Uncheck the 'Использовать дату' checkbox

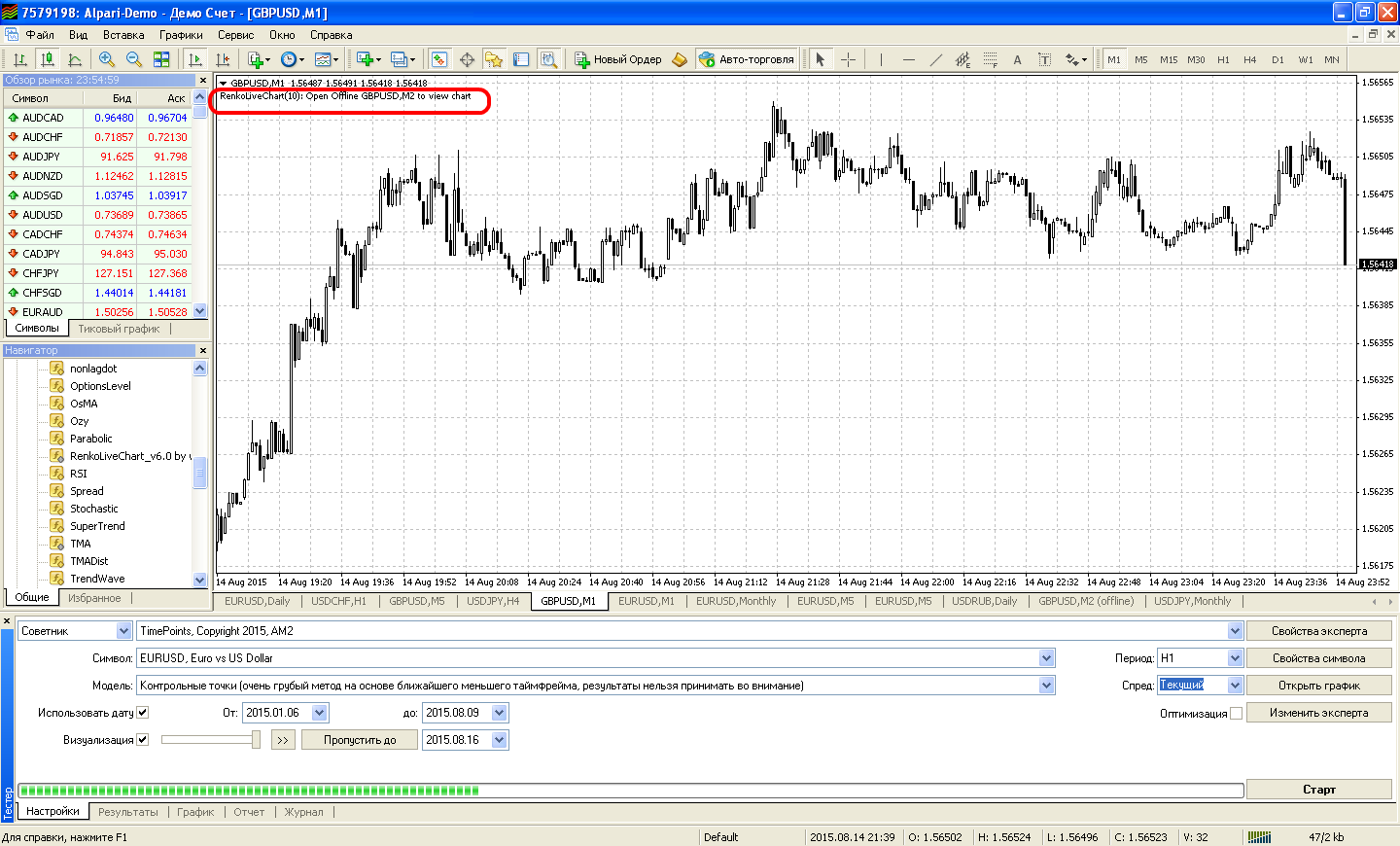coord(143,713)
